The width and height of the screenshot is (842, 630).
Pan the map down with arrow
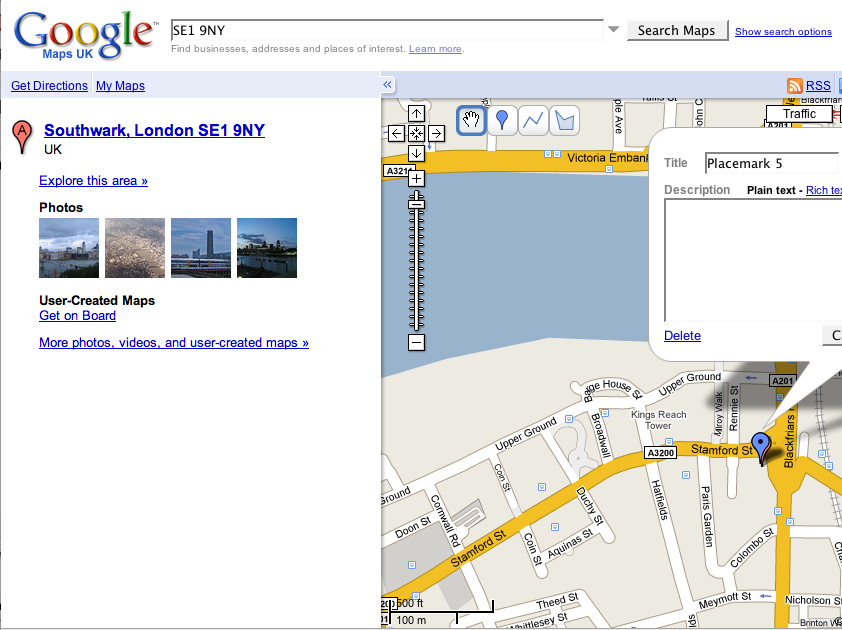(x=417, y=153)
